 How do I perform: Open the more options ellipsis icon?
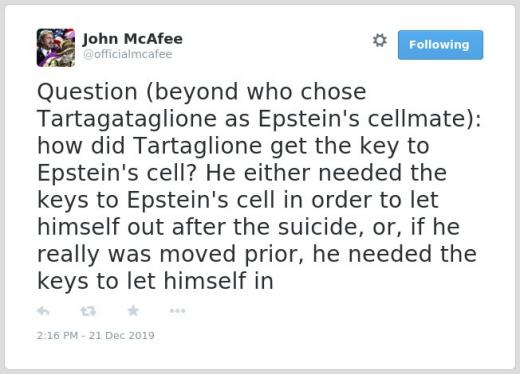tap(177, 311)
